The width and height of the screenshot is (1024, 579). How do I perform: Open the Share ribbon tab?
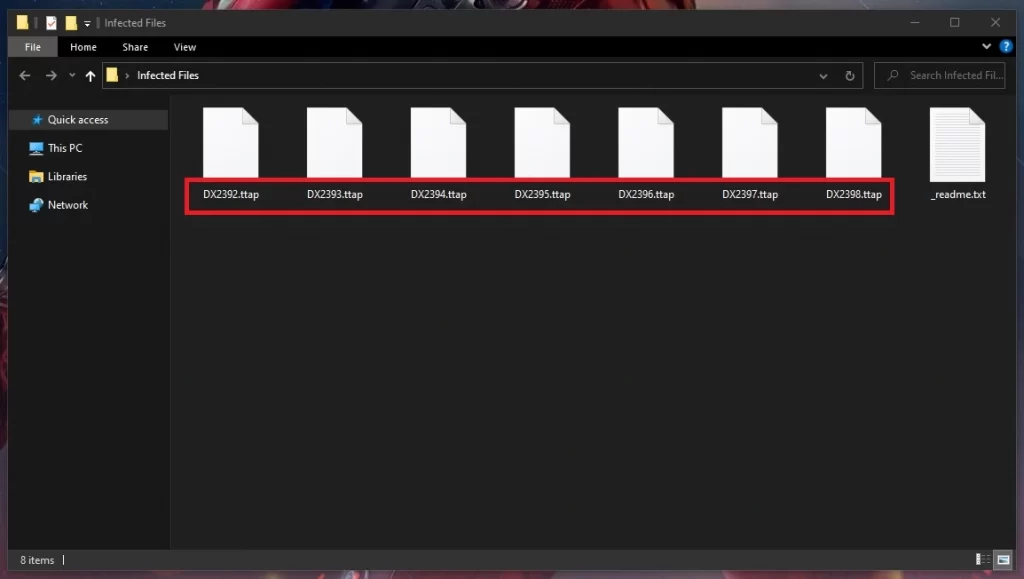(135, 47)
